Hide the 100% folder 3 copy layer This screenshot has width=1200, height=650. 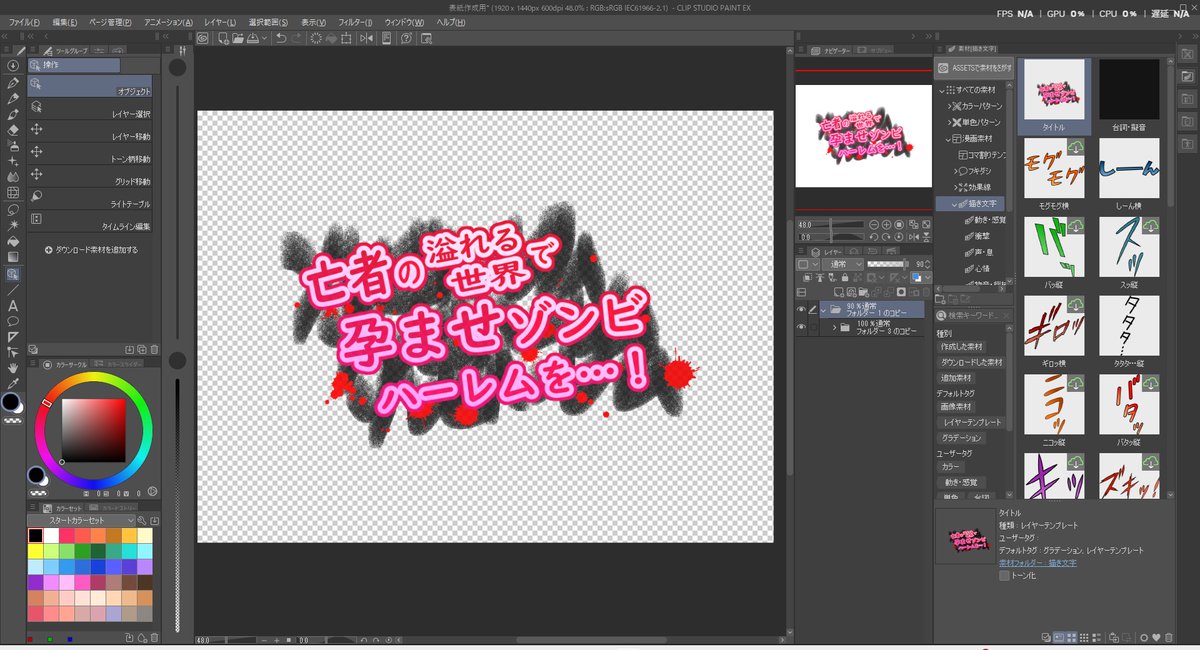[x=801, y=327]
